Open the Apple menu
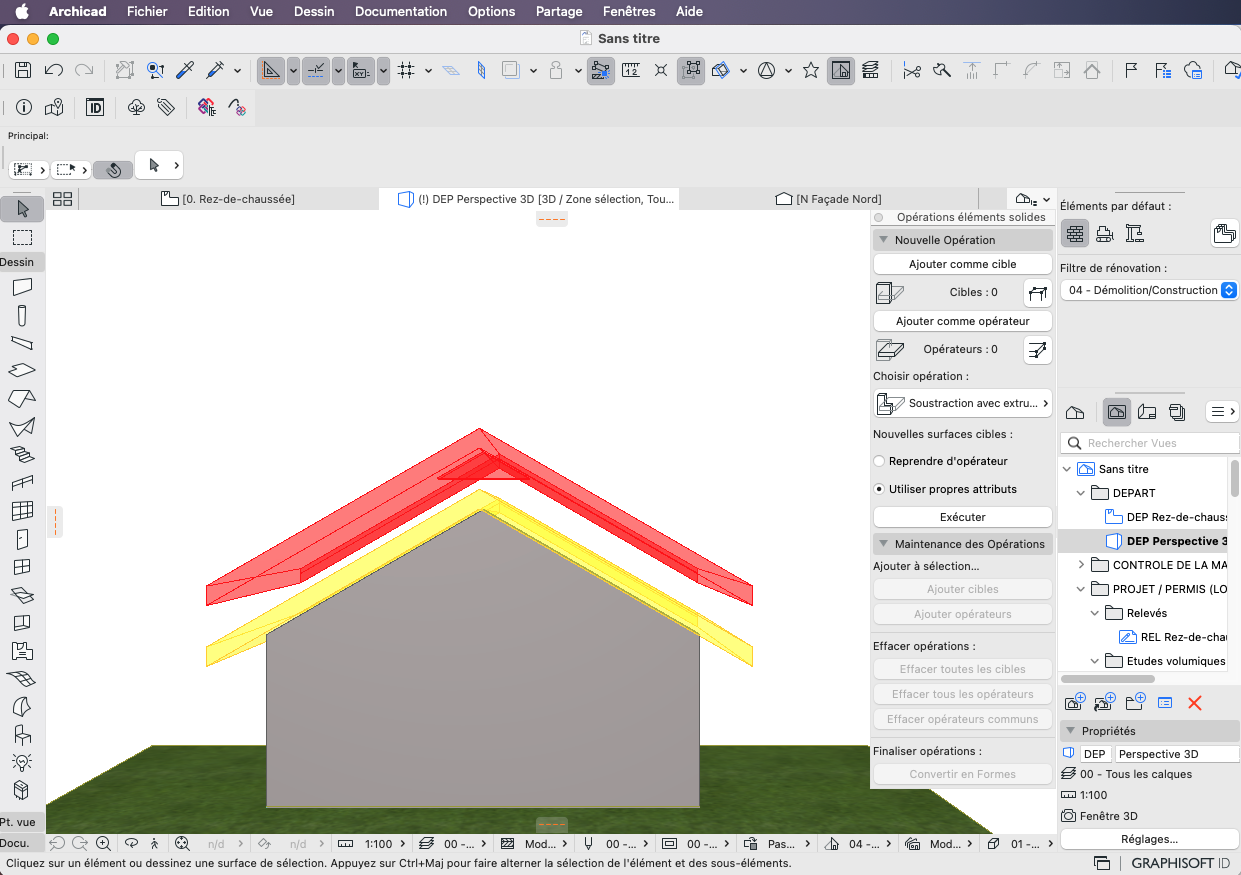1241x875 pixels. pos(21,12)
